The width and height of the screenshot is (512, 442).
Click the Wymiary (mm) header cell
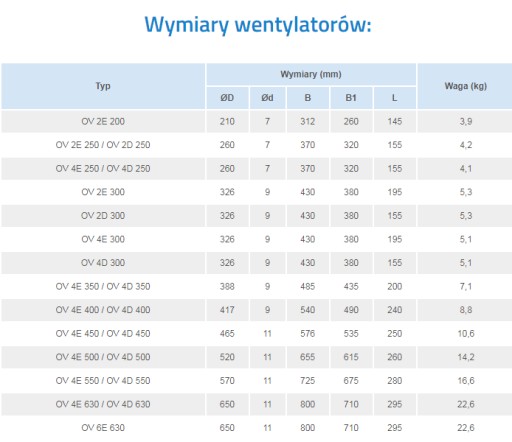311,74
